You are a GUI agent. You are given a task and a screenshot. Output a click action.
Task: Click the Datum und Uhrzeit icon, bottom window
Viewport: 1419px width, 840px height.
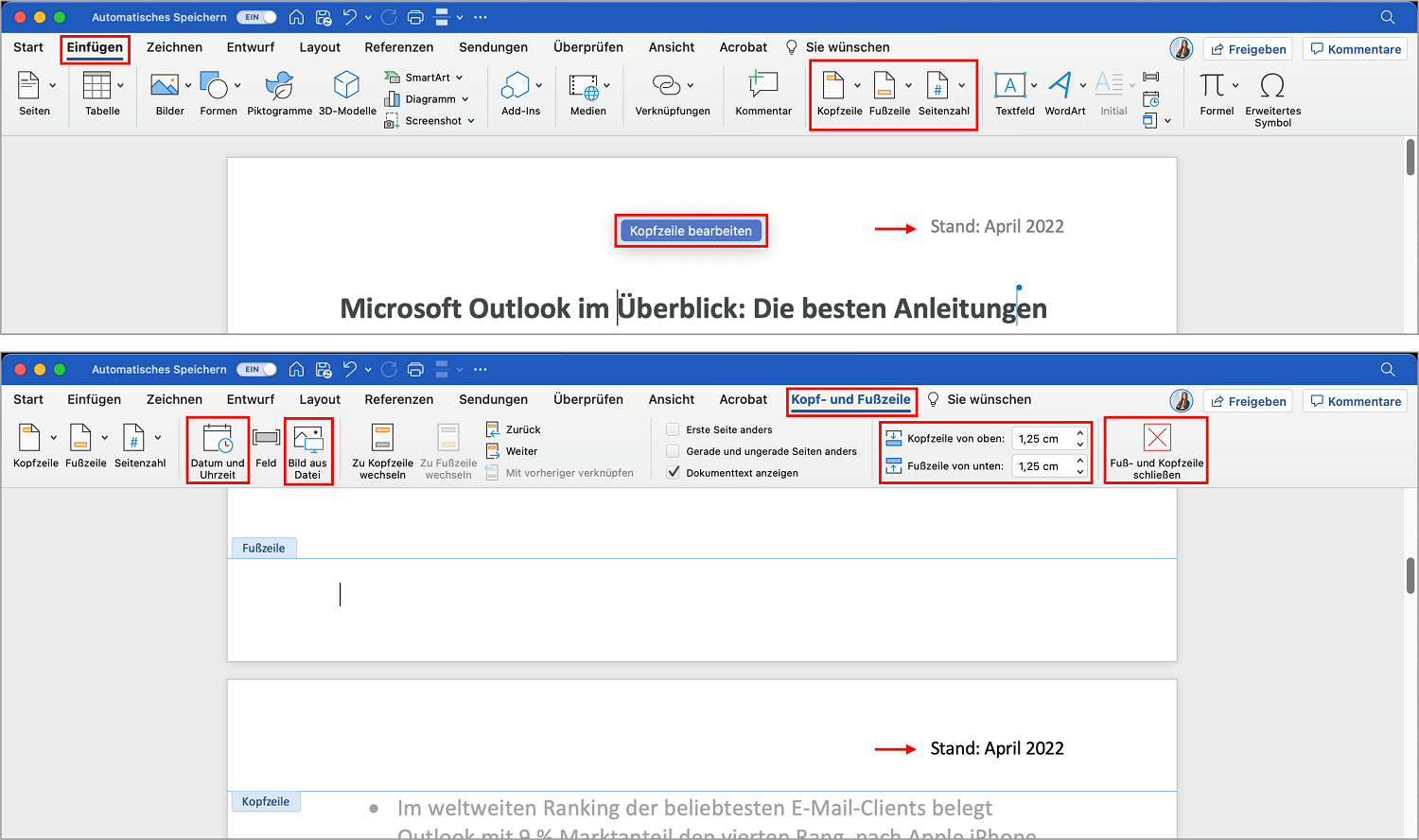218,439
